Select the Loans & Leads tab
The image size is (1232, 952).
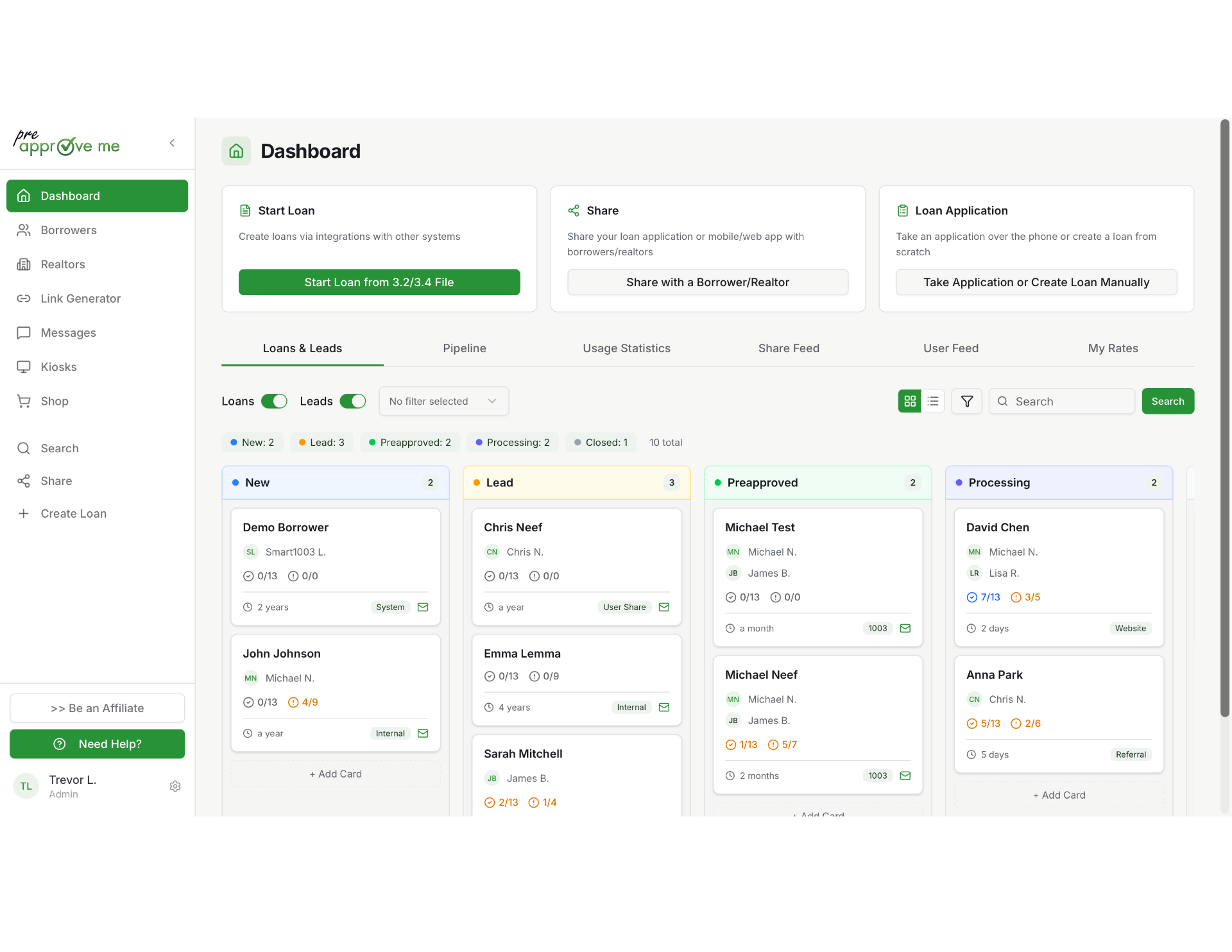302,348
